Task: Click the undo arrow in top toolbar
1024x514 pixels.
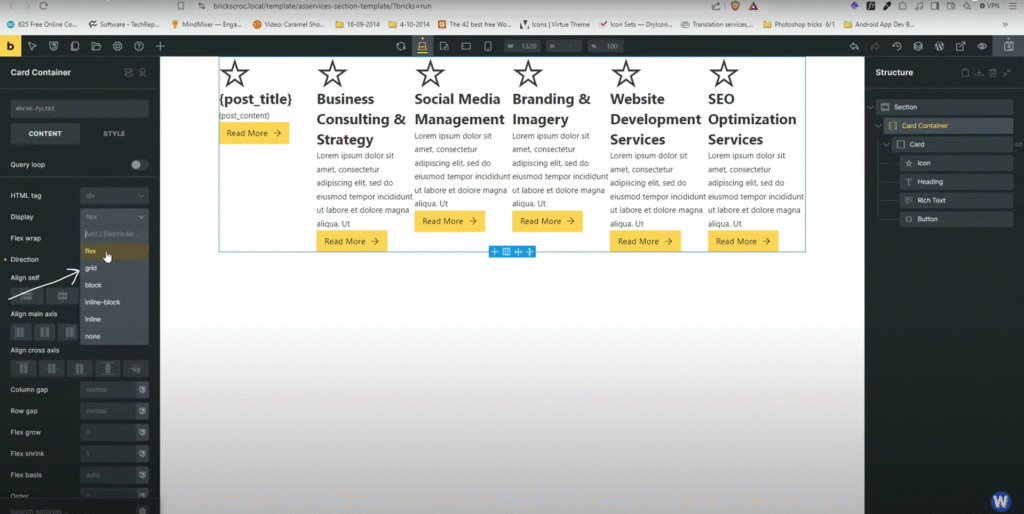Action: coord(853,46)
